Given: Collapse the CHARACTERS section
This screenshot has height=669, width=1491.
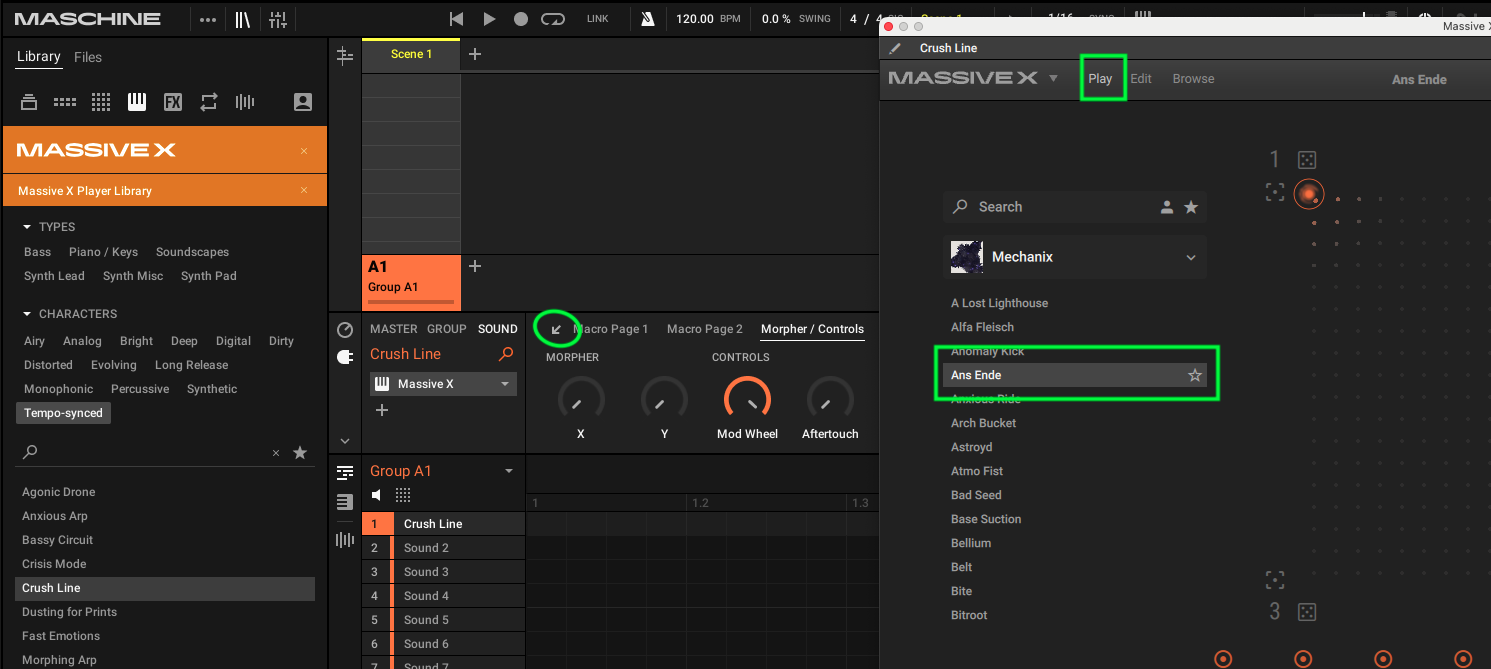Looking at the screenshot, I should pyautogui.click(x=28, y=314).
